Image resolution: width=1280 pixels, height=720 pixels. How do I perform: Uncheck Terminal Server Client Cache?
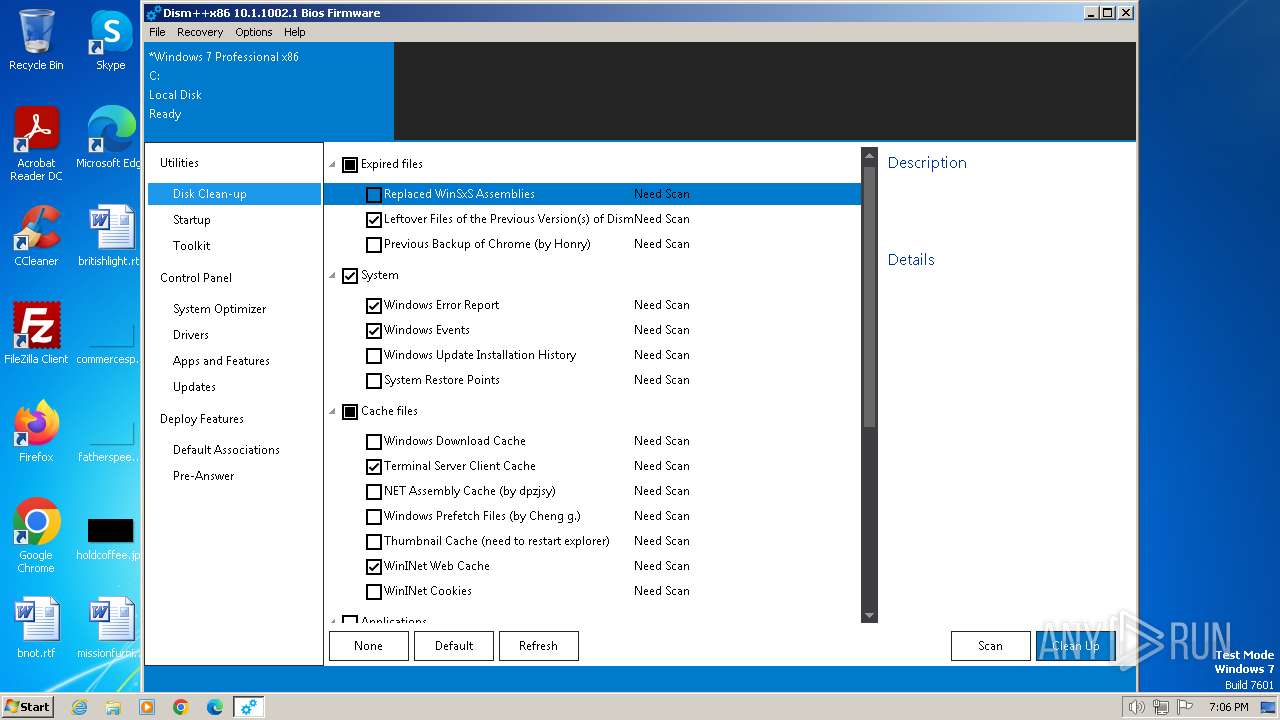[x=374, y=467]
